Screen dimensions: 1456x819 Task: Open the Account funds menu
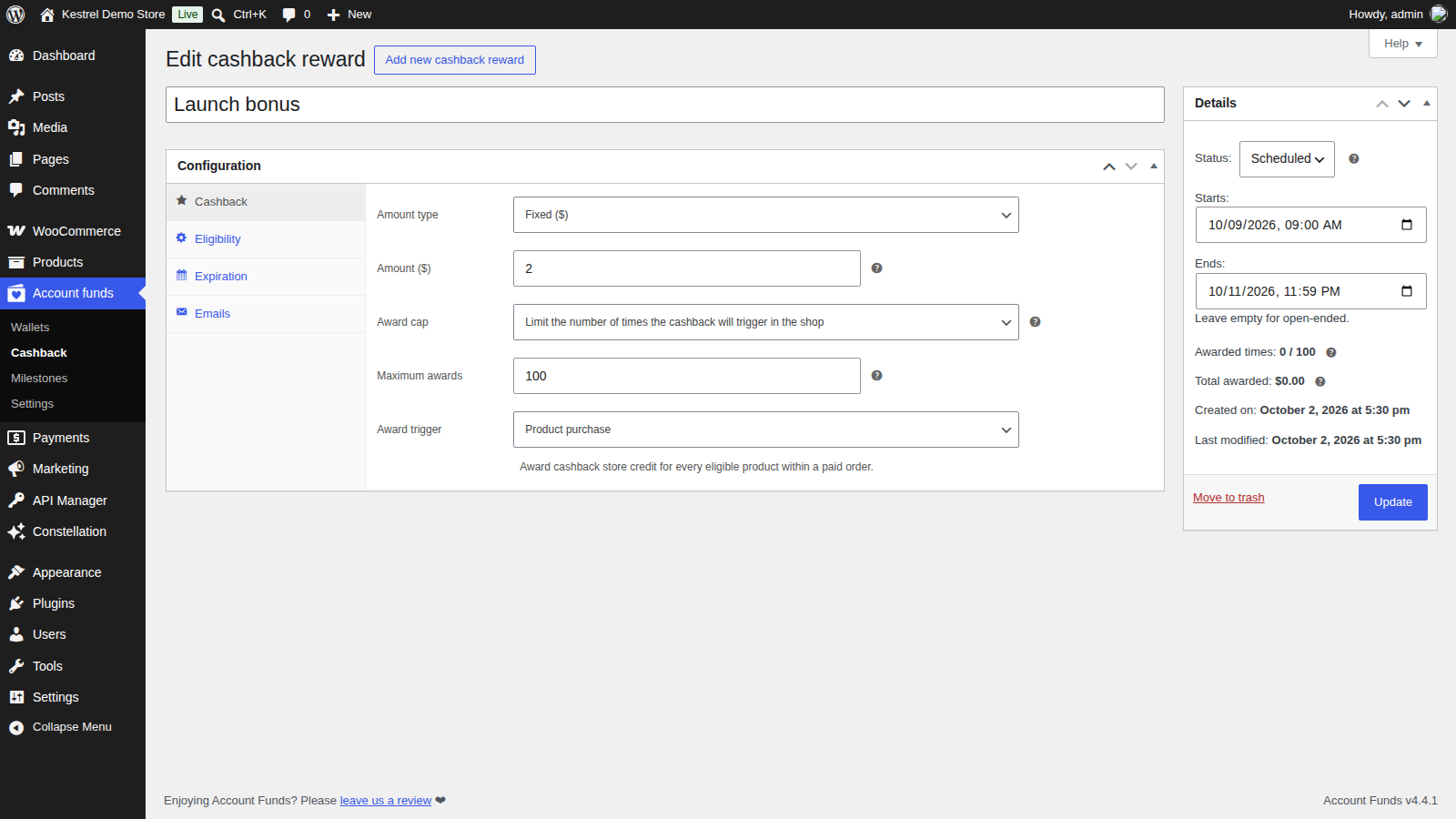coord(73,293)
